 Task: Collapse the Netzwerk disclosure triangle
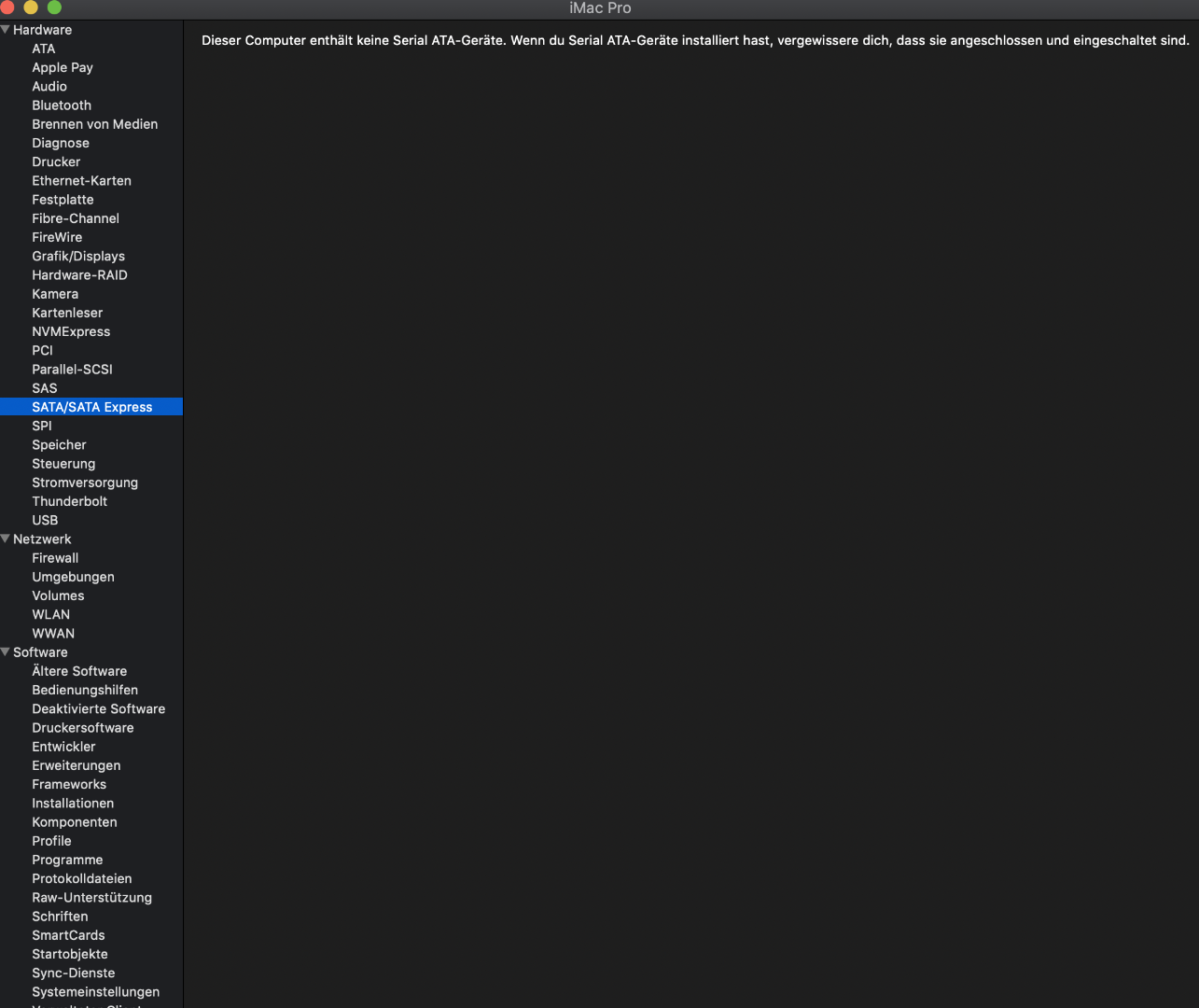click(6, 539)
